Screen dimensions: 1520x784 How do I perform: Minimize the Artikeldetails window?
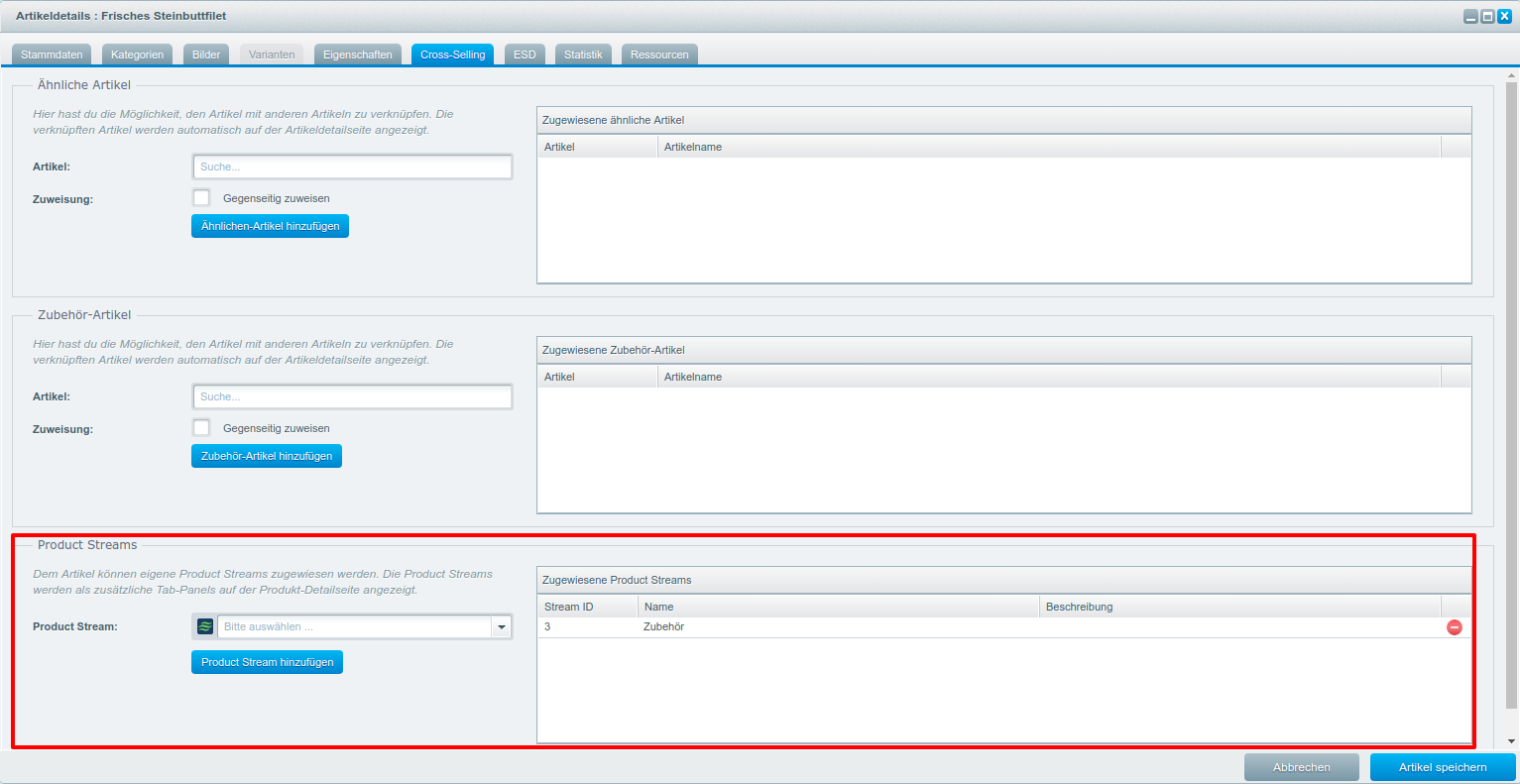point(1471,17)
